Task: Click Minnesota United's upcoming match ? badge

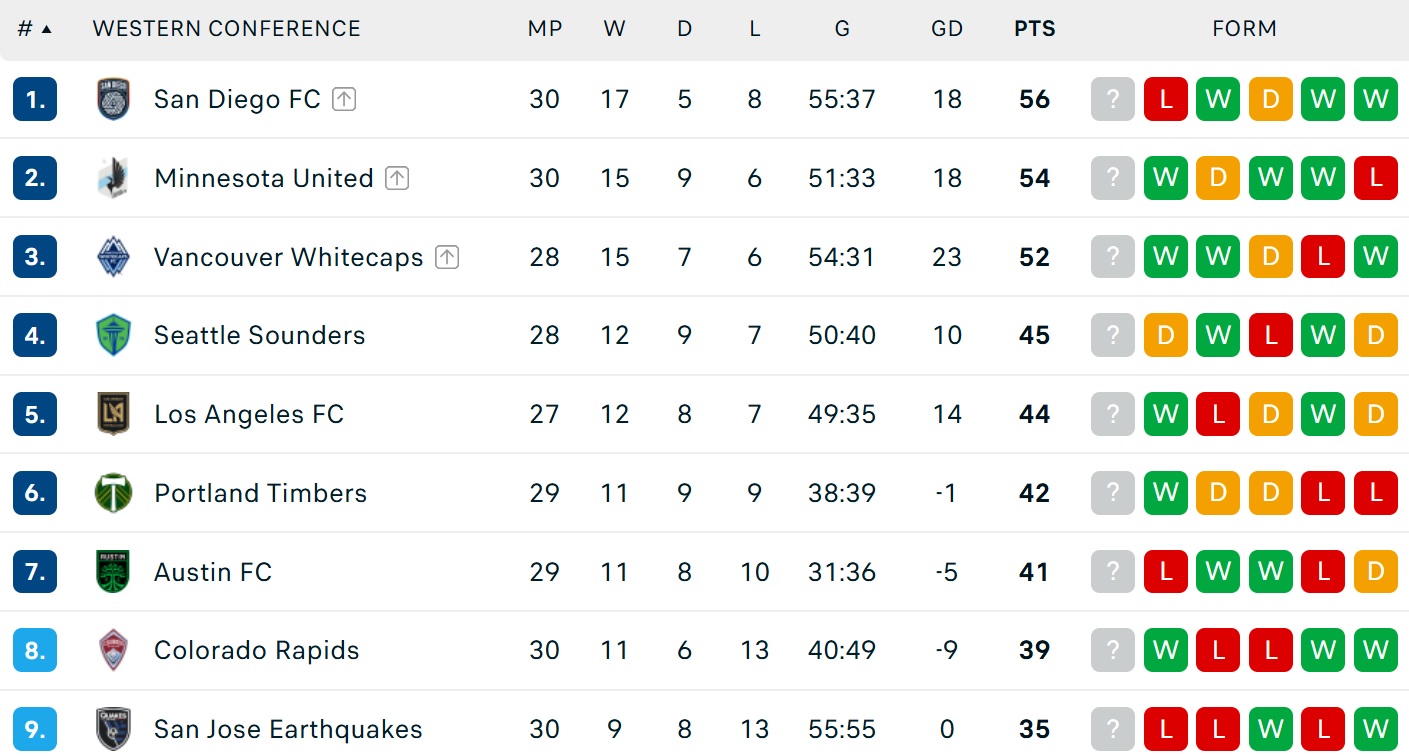Action: (x=1113, y=178)
